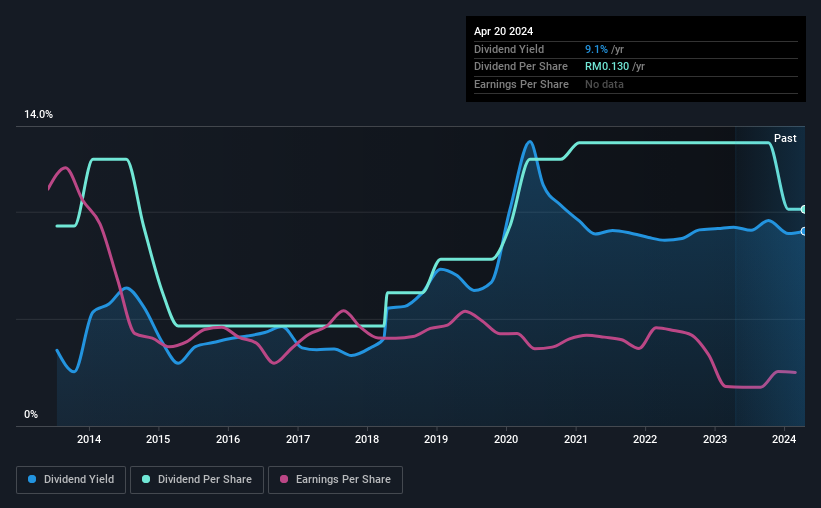Viewport: 821px width, 508px height.
Task: Click the 2020 year label
Action: coord(506,439)
